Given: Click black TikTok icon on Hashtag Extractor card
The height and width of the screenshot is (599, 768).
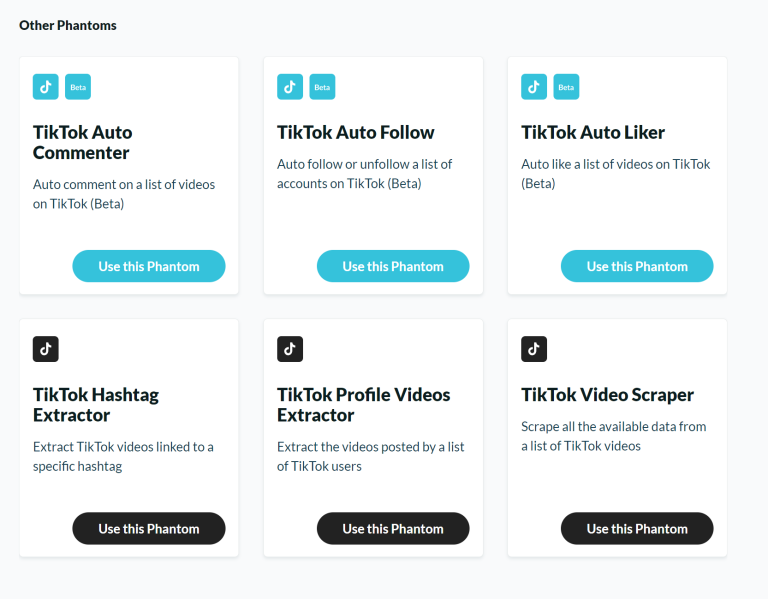Looking at the screenshot, I should [x=46, y=349].
